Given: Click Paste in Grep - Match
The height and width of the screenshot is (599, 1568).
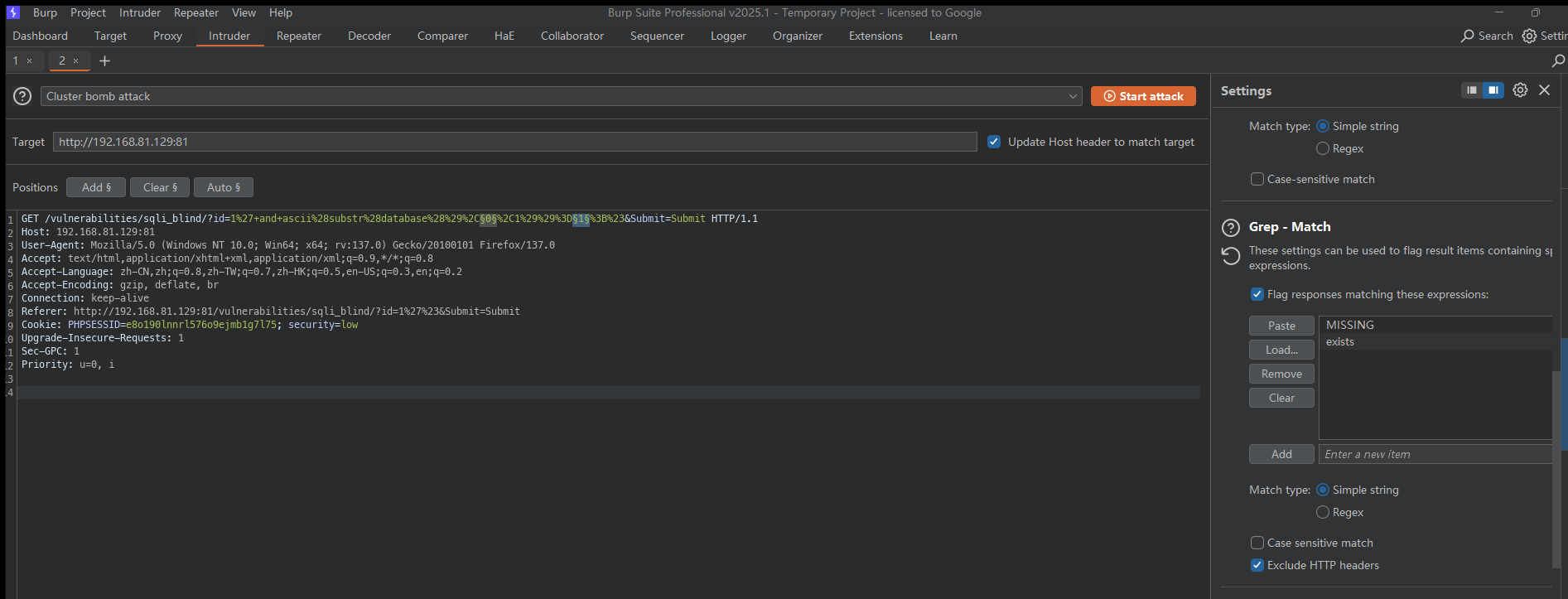Looking at the screenshot, I should 1281,326.
